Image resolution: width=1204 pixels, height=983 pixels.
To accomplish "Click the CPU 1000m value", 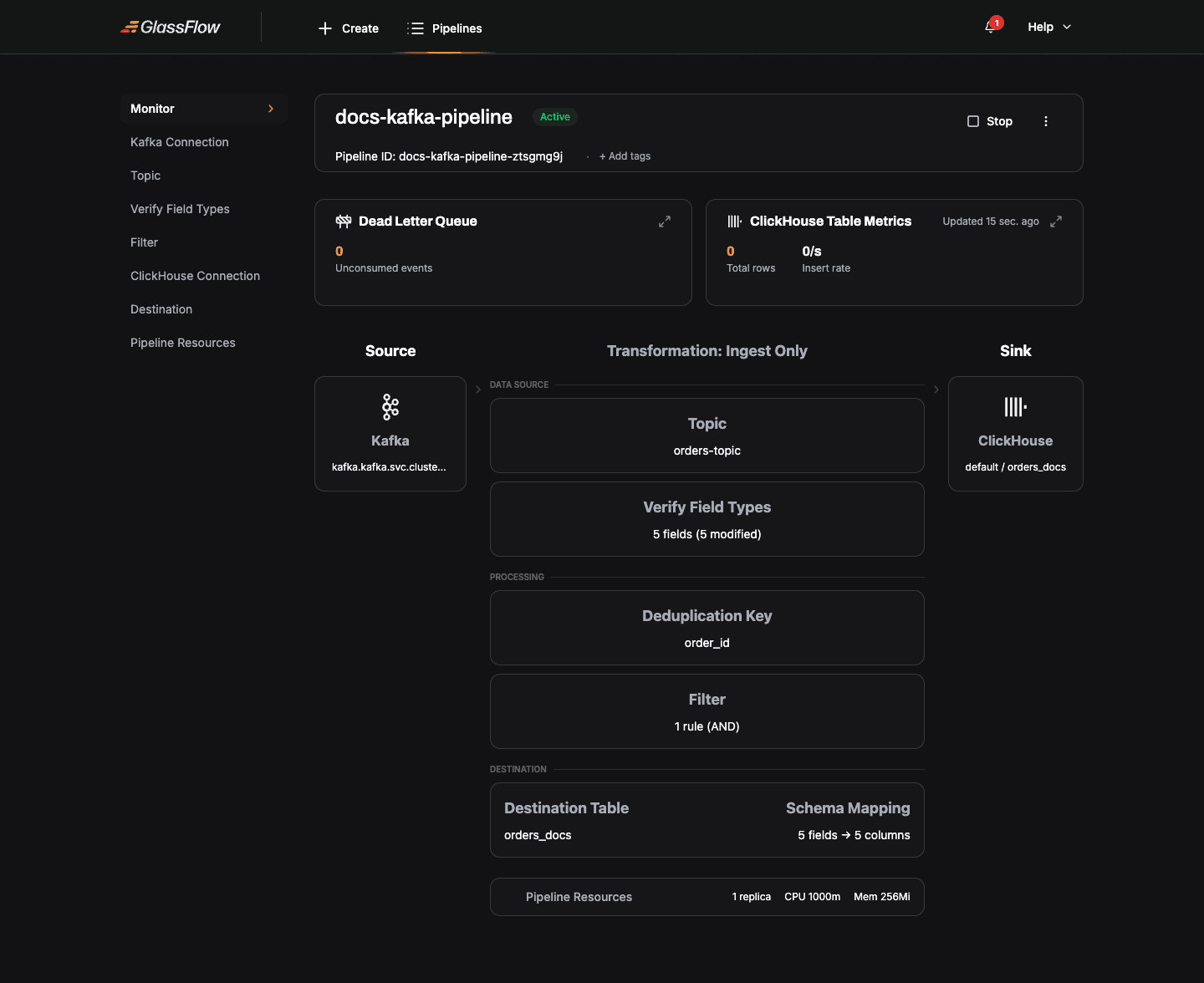I will click(x=813, y=897).
